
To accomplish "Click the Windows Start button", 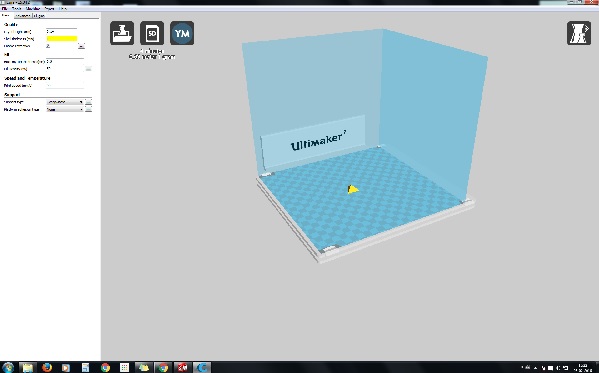I will point(8,367).
